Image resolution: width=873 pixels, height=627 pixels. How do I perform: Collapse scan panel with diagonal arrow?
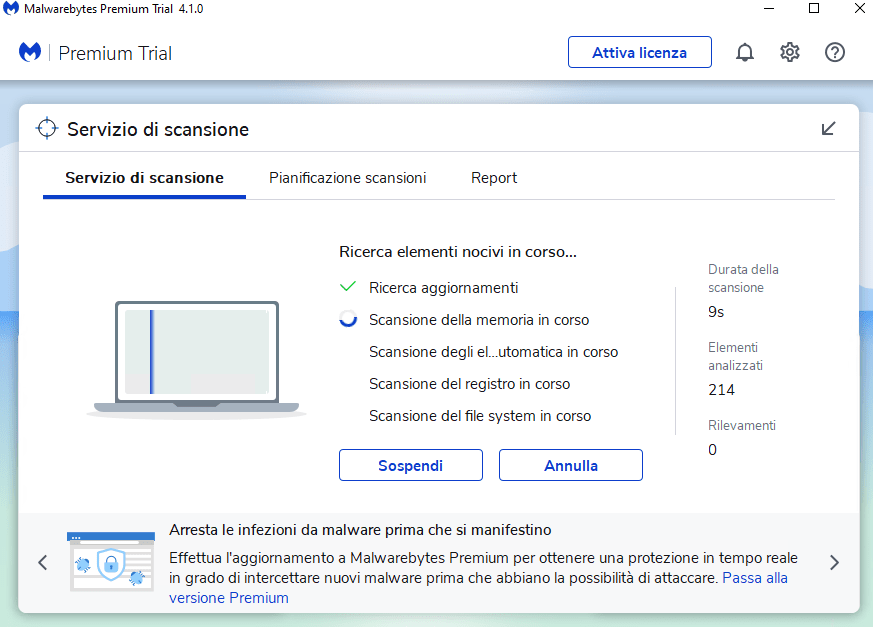point(828,129)
